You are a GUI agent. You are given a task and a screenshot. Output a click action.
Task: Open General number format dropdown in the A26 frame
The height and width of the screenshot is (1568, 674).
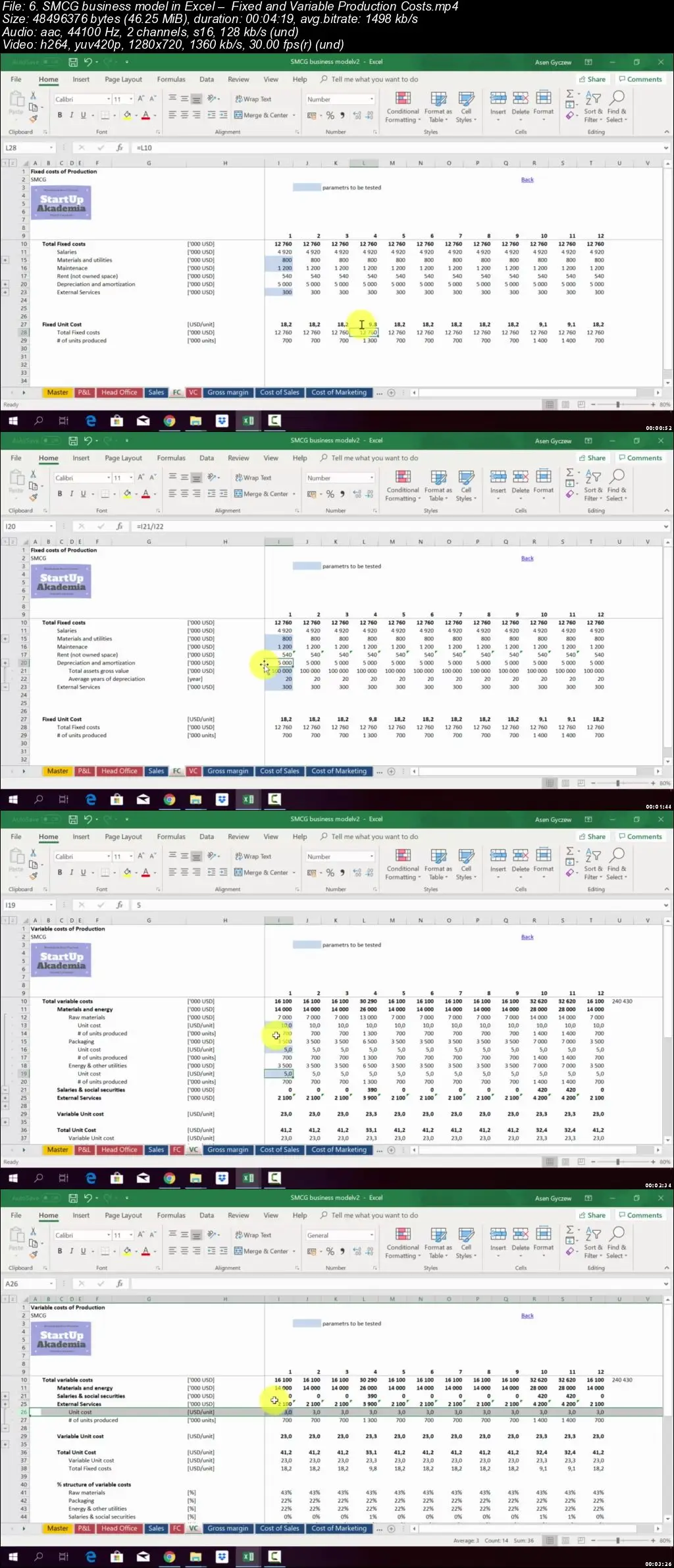coord(371,1235)
